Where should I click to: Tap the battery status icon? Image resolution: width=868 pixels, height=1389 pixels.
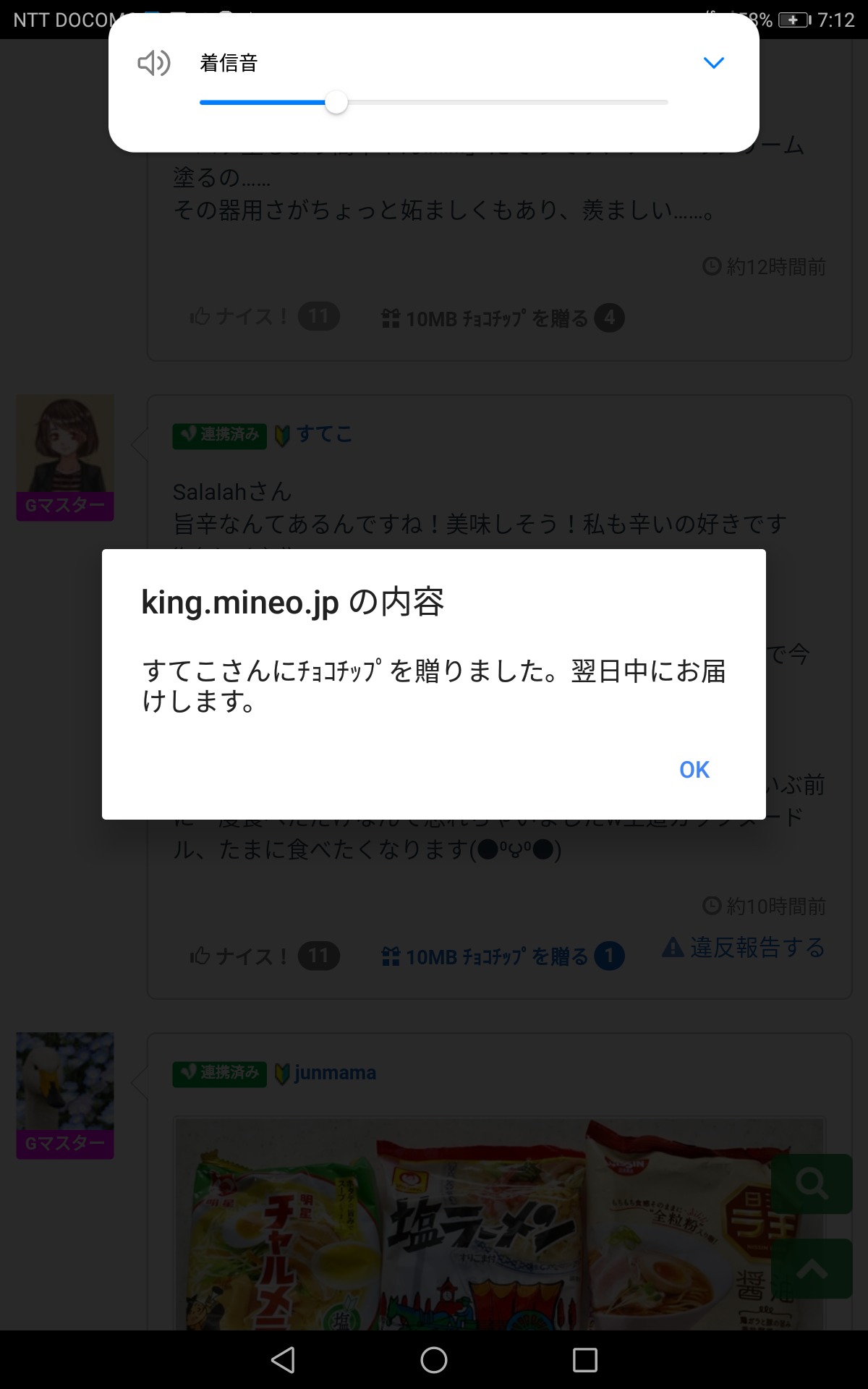pos(795,20)
